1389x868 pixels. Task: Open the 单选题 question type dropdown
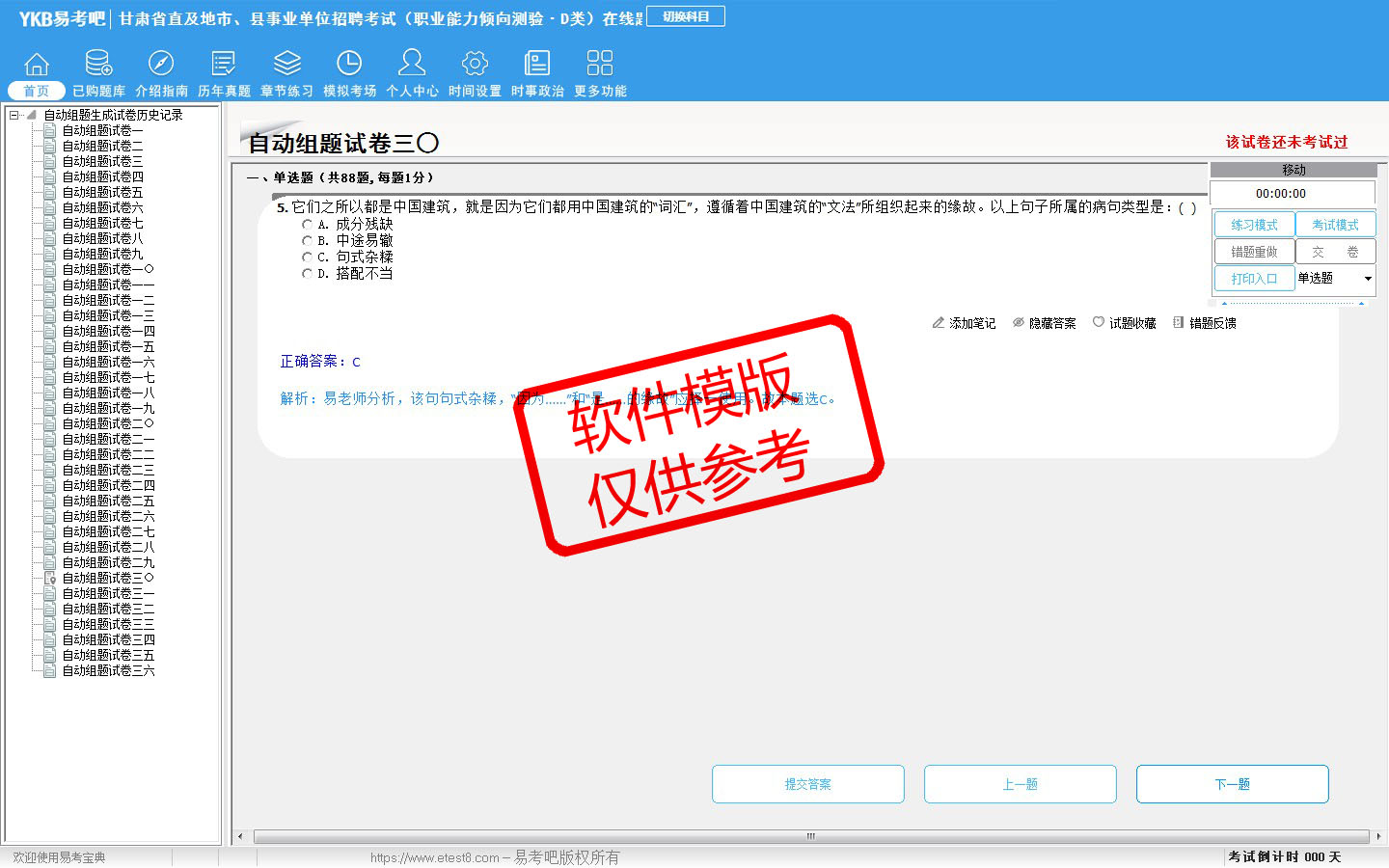[1367, 279]
